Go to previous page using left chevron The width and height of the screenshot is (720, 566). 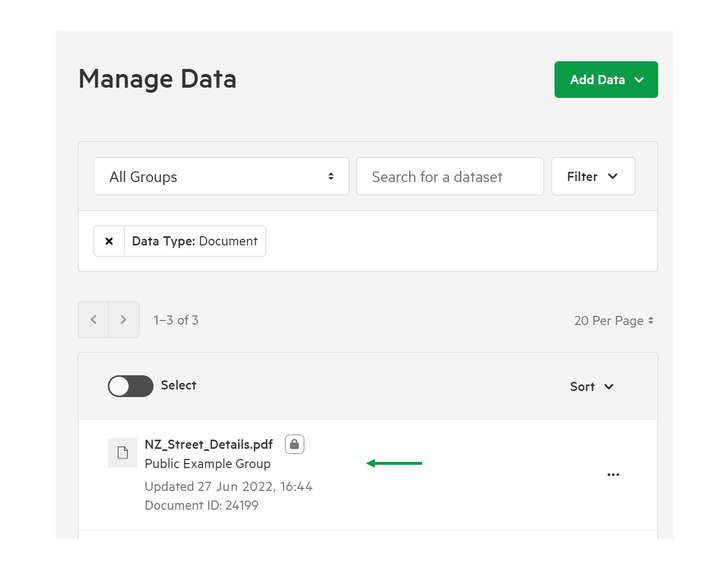[x=94, y=320]
